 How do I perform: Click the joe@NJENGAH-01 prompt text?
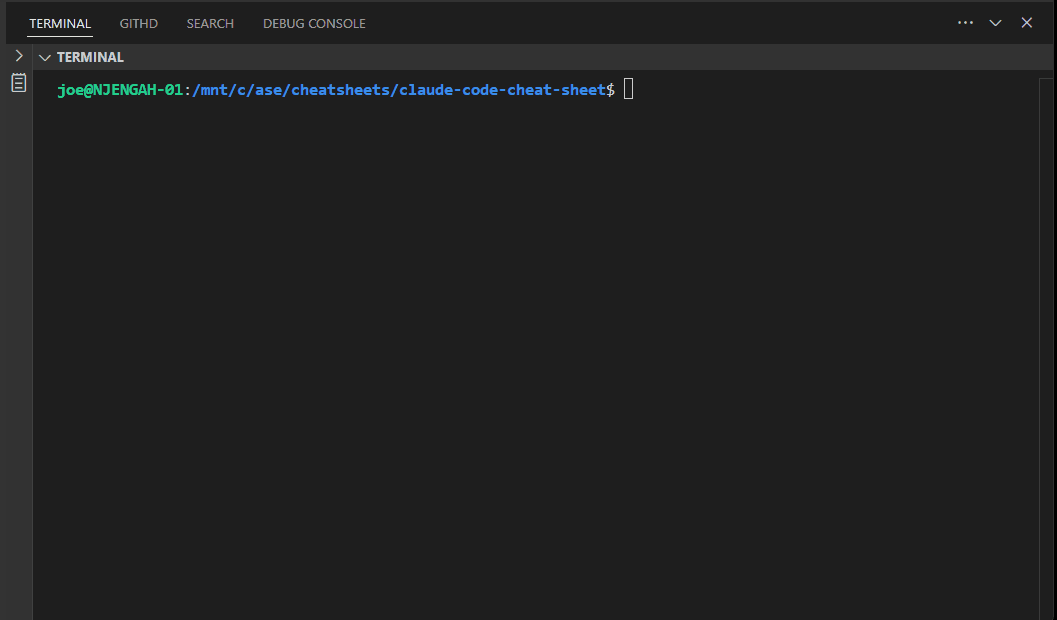point(120,90)
